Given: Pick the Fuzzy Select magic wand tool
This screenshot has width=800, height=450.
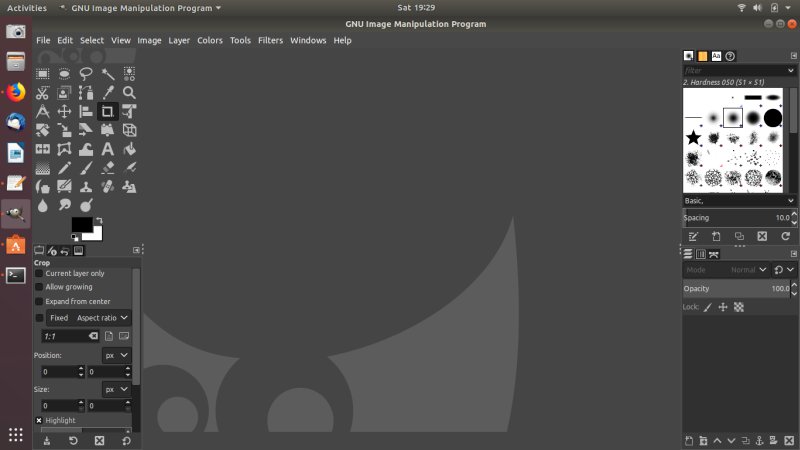Looking at the screenshot, I should coord(108,74).
